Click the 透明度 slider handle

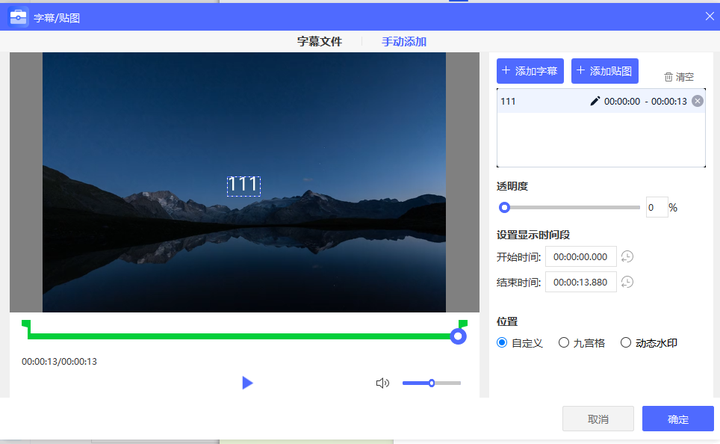click(504, 208)
